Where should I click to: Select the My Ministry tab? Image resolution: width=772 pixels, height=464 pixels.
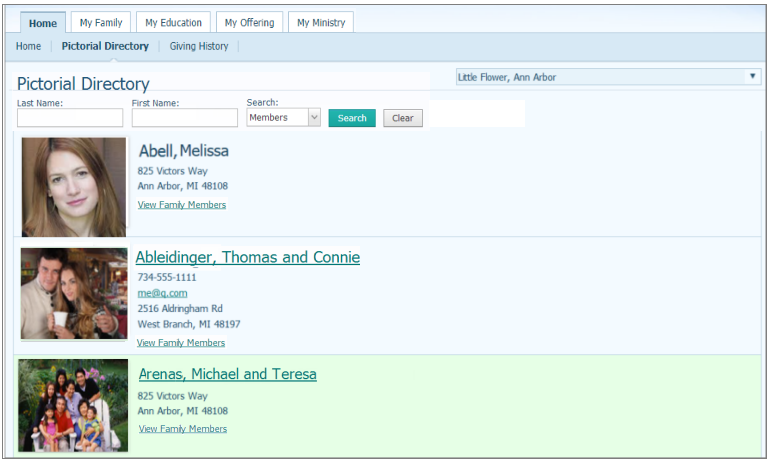[x=321, y=23]
